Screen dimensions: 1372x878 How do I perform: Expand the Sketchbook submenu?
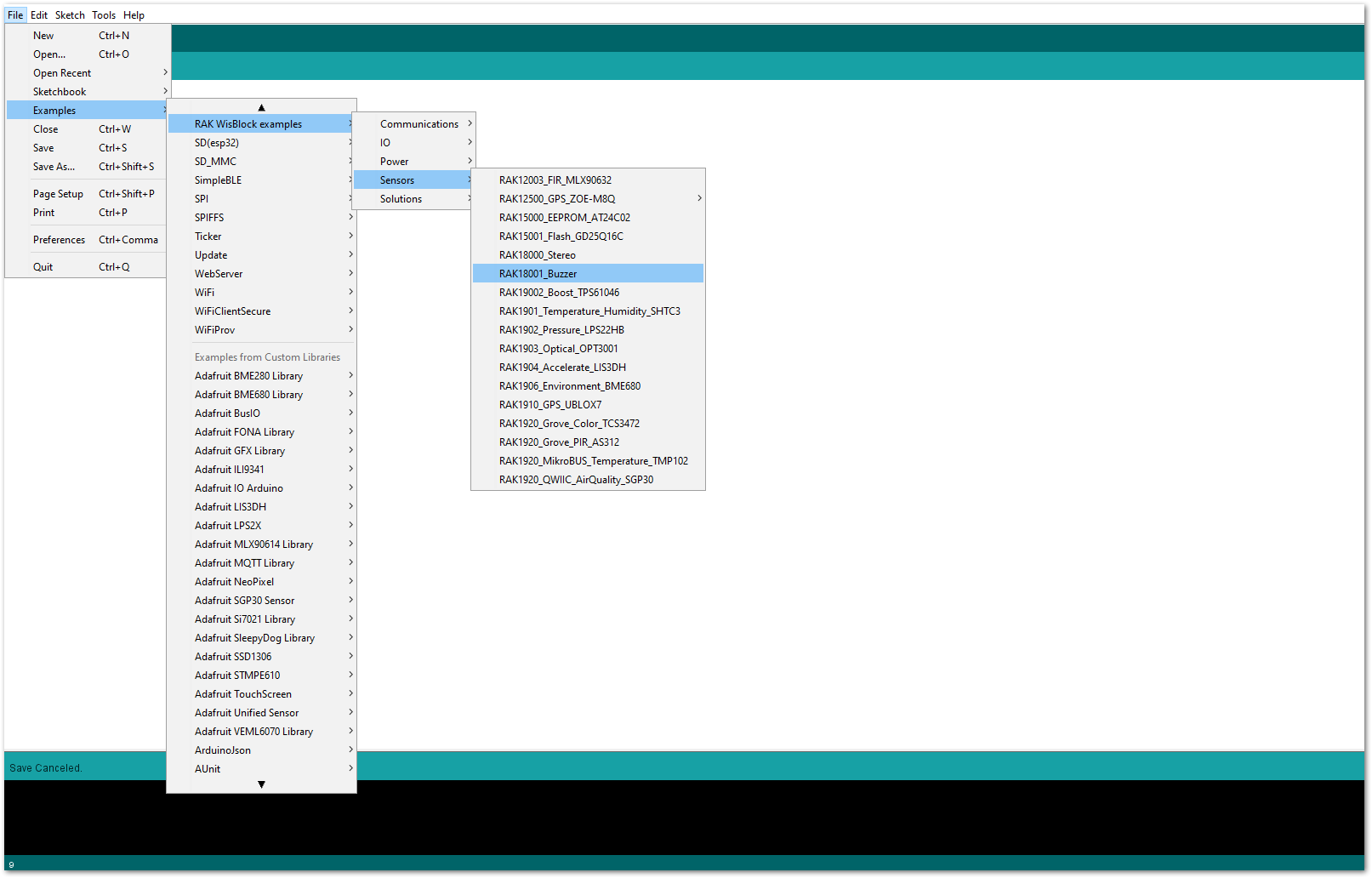point(87,92)
